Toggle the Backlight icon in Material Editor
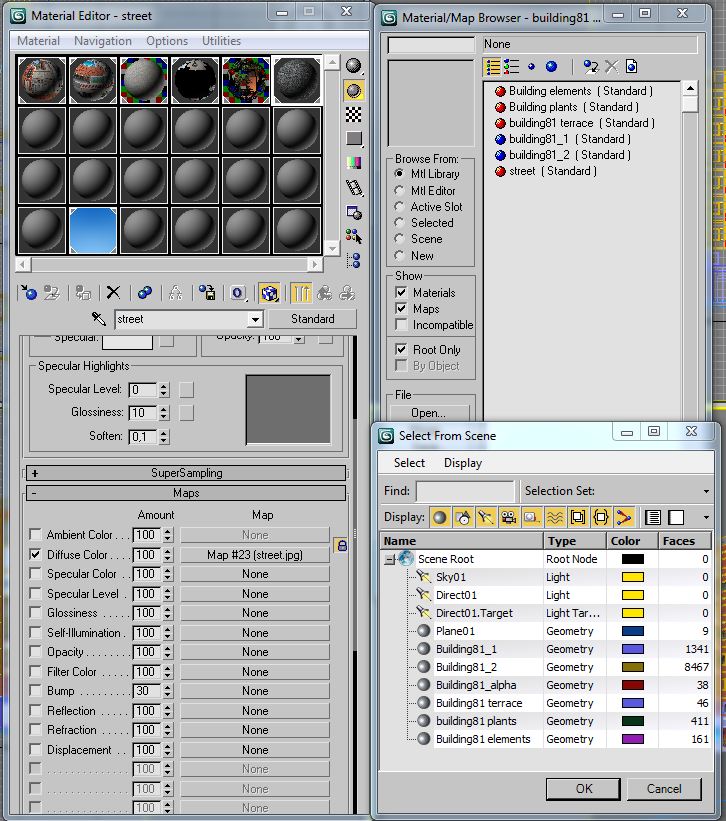 [354, 90]
